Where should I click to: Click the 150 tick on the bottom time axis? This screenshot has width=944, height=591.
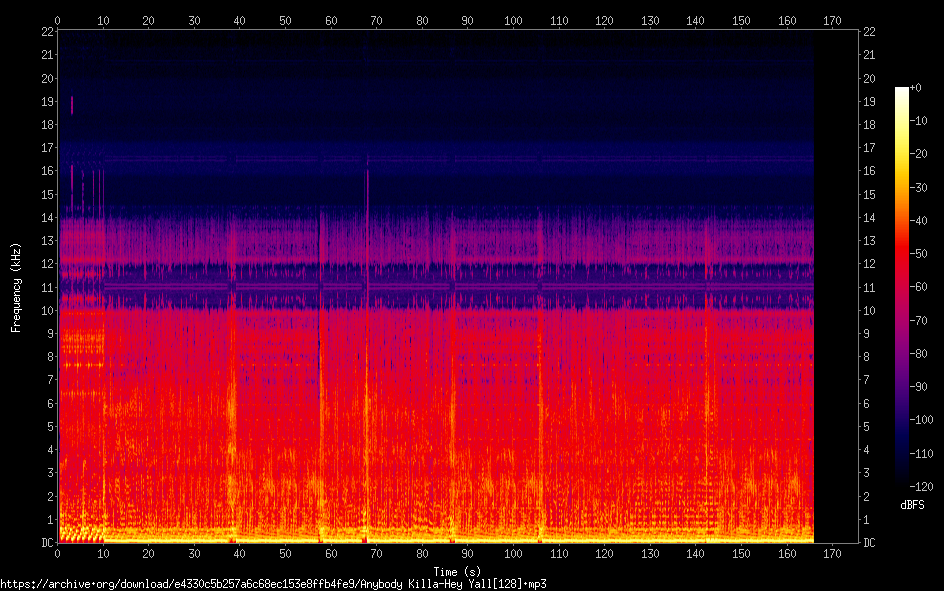(741, 553)
